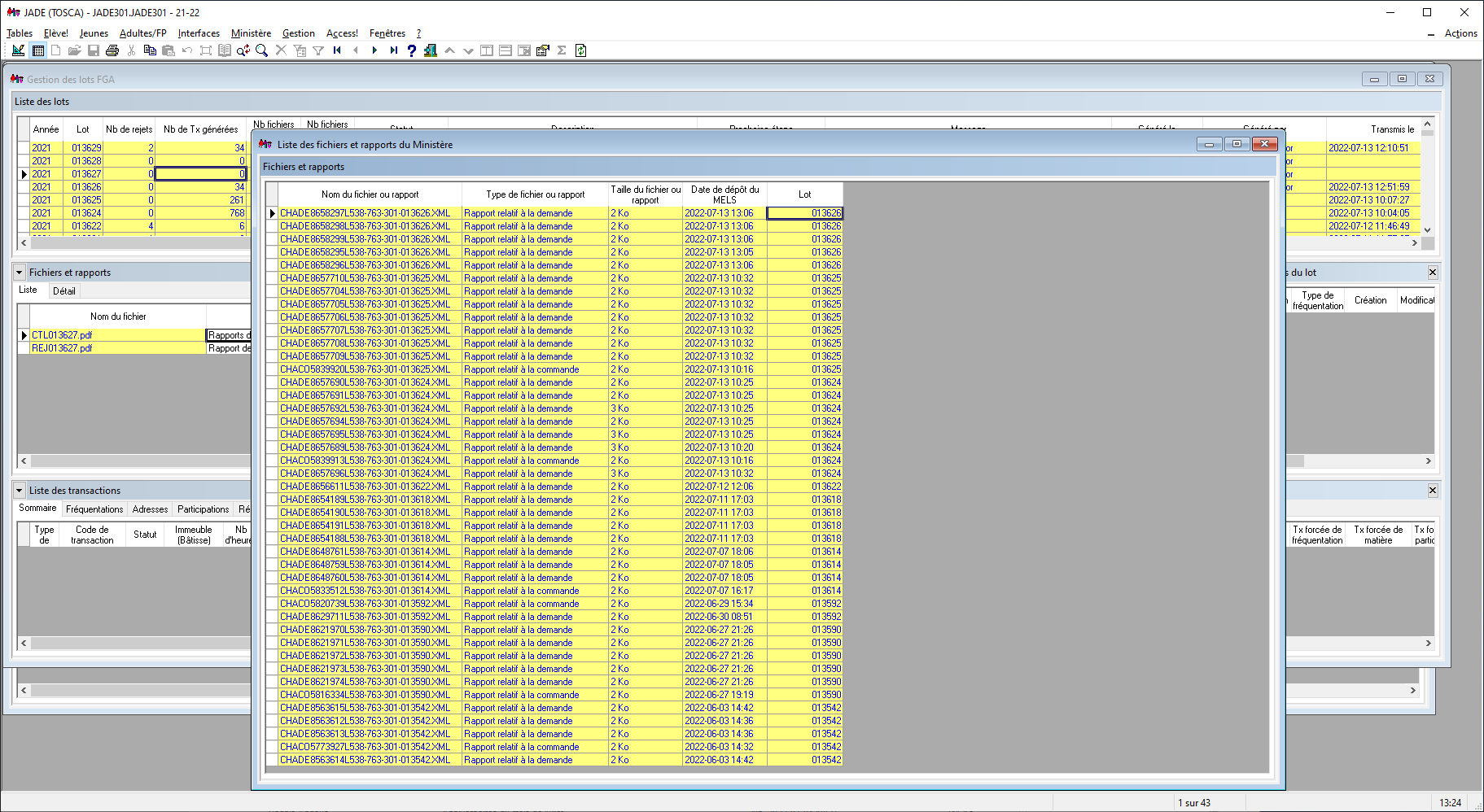The width and height of the screenshot is (1484, 812).
Task: Click the Print icon in toolbar
Action: (x=112, y=50)
